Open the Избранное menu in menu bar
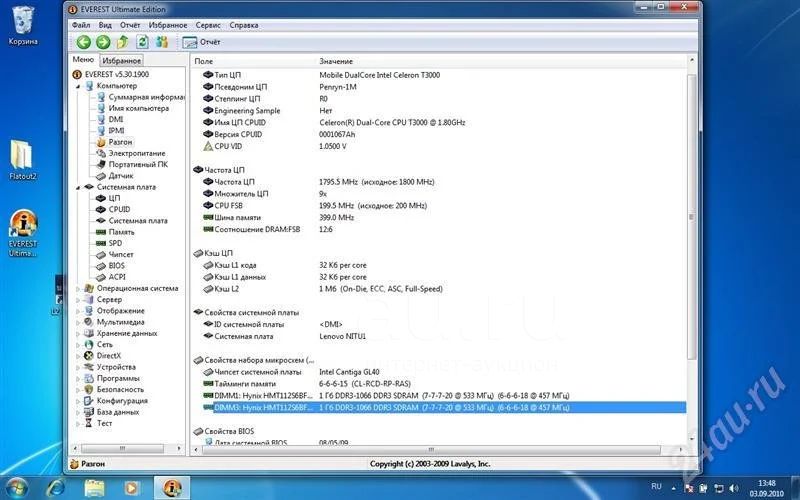This screenshot has height=500, width=800. (168, 25)
